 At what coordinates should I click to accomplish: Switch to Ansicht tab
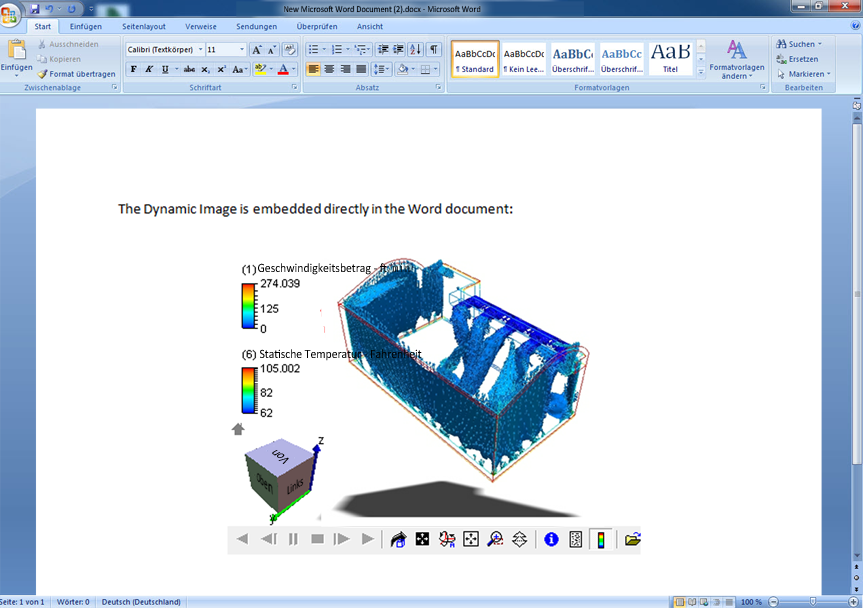pos(370,26)
